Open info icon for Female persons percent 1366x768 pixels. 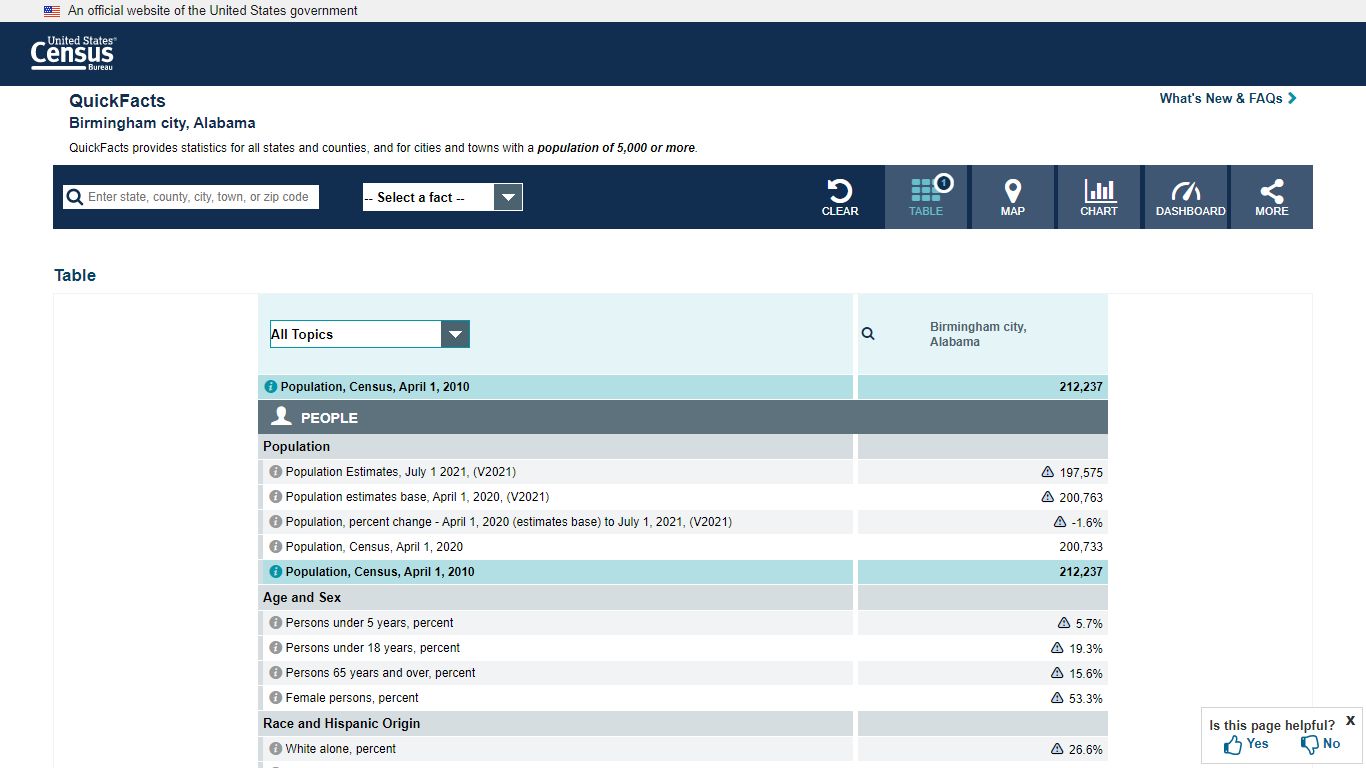tap(276, 698)
